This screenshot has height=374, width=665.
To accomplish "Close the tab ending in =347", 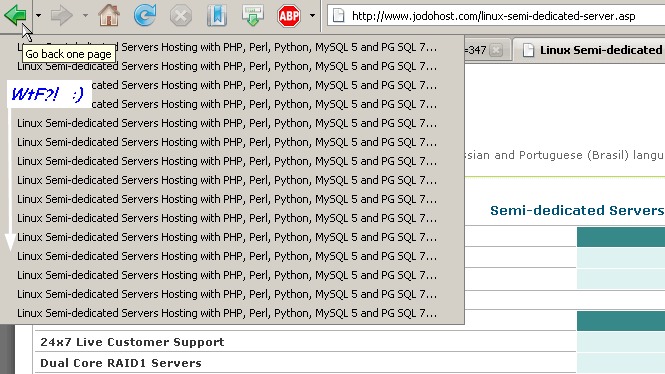I will coord(496,50).
